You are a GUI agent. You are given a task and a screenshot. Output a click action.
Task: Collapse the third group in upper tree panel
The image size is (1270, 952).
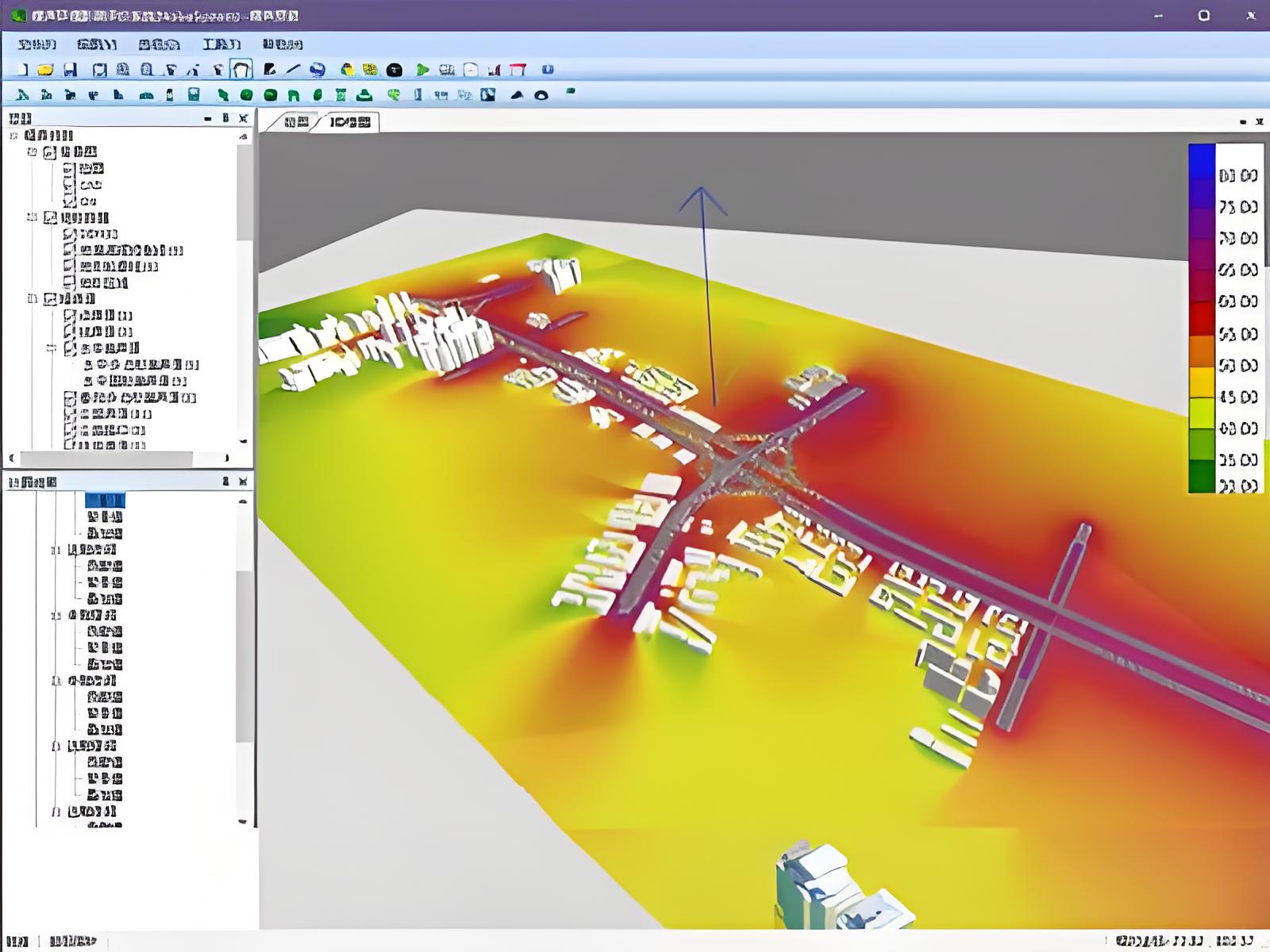[32, 299]
